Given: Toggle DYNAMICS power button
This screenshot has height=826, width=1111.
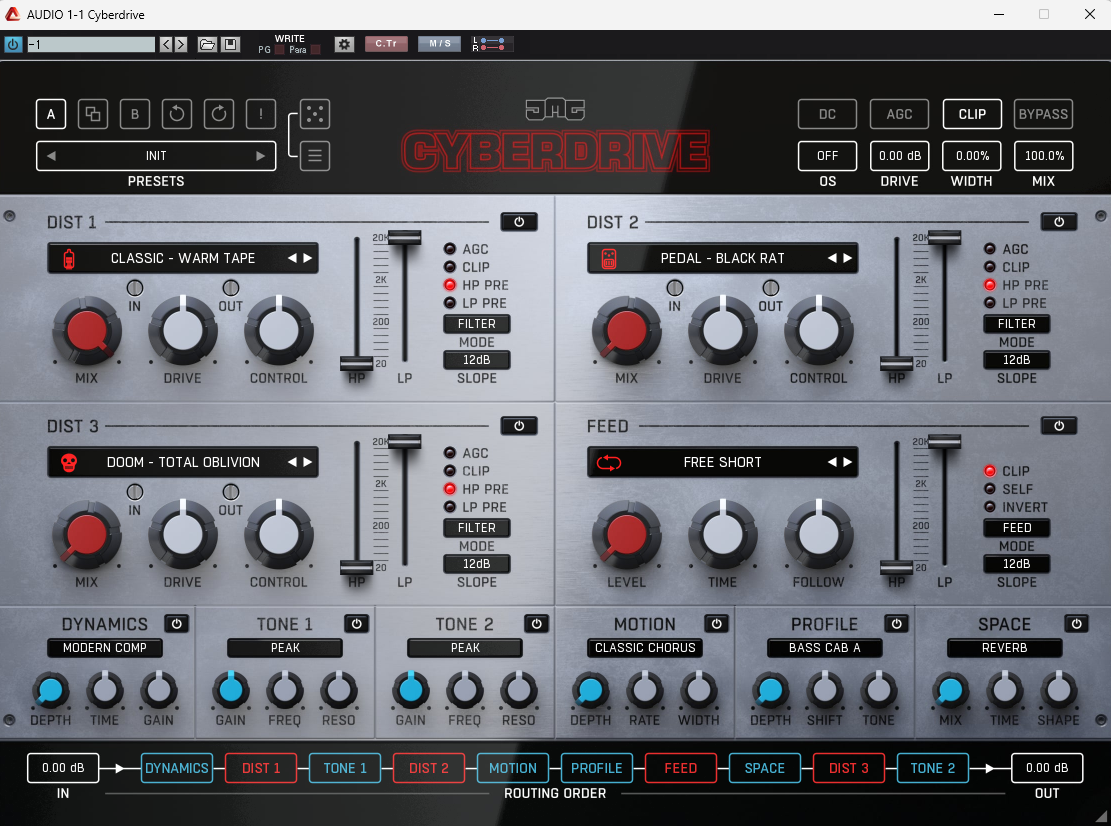Looking at the screenshot, I should coord(176,623).
